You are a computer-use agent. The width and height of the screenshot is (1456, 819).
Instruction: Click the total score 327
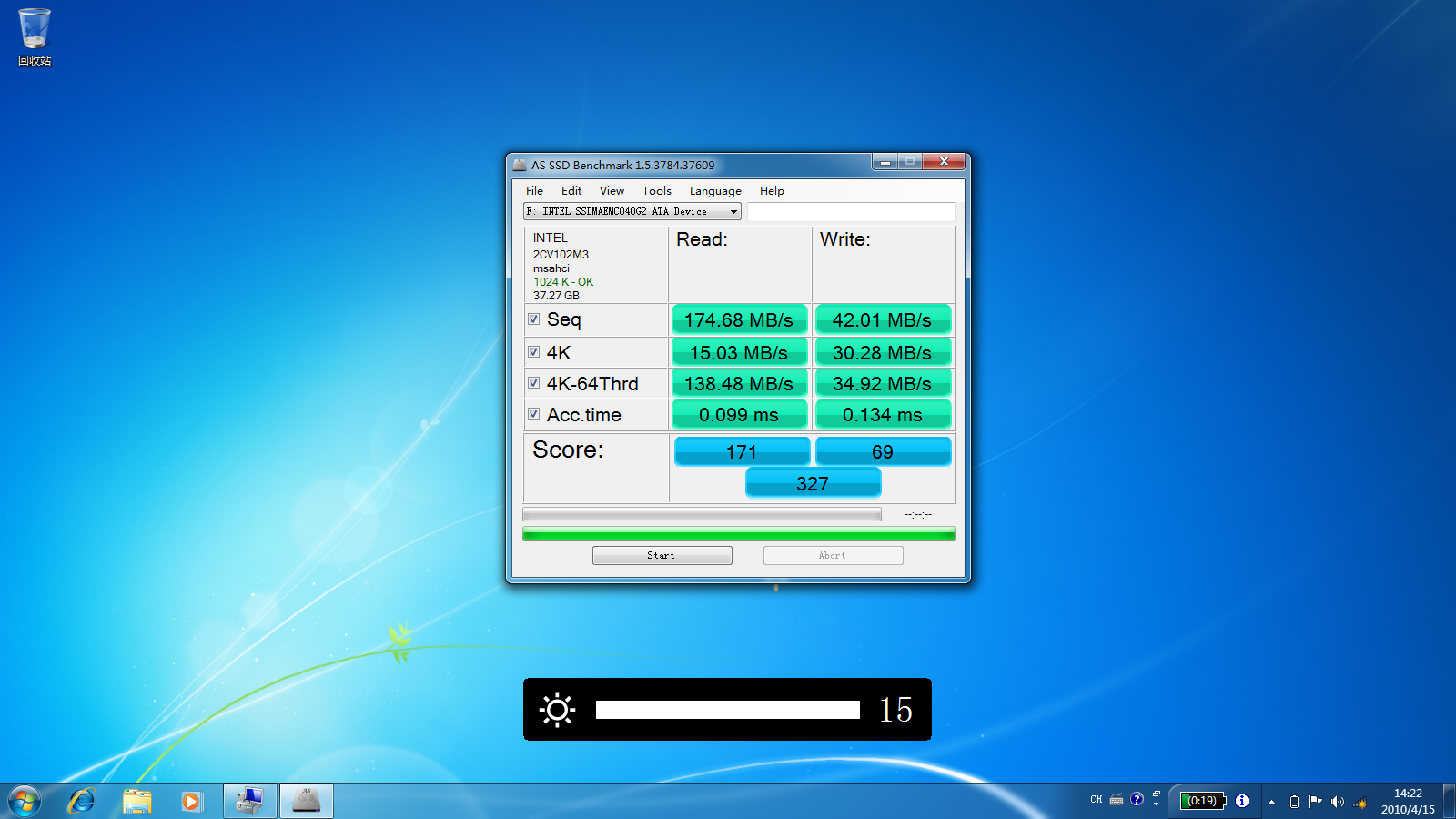tap(813, 483)
